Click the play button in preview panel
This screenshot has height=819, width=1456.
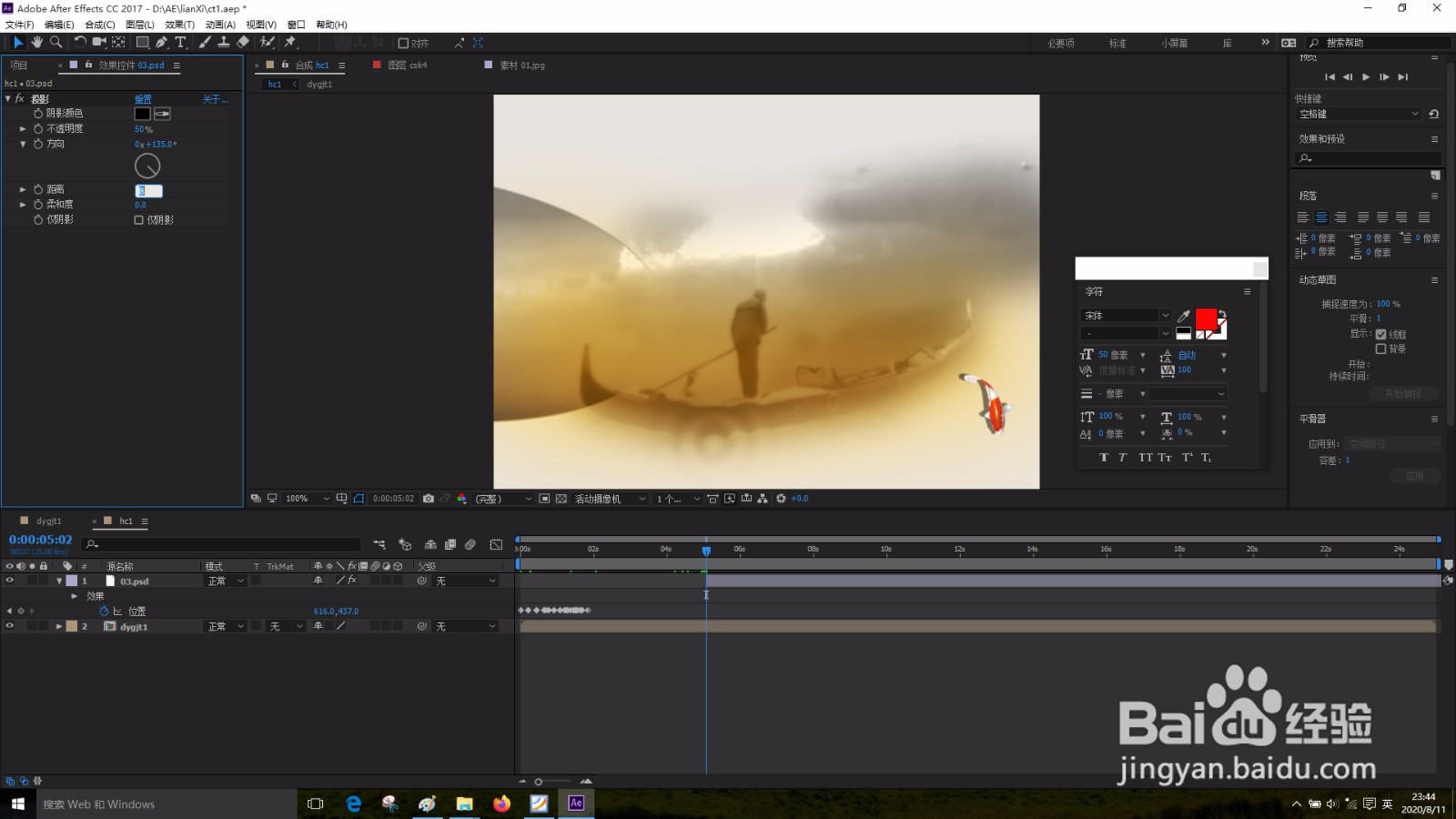pos(1366,77)
